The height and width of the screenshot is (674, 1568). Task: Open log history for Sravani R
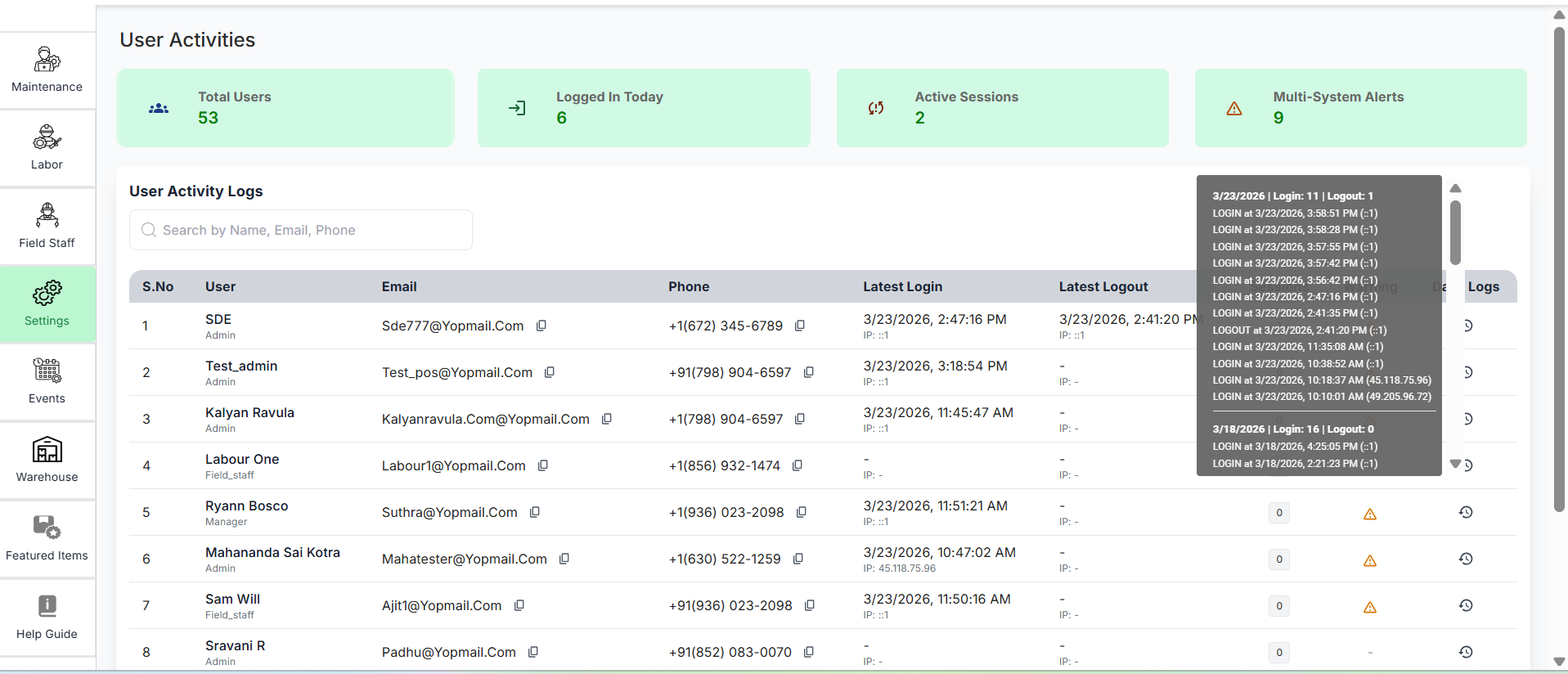pos(1466,652)
